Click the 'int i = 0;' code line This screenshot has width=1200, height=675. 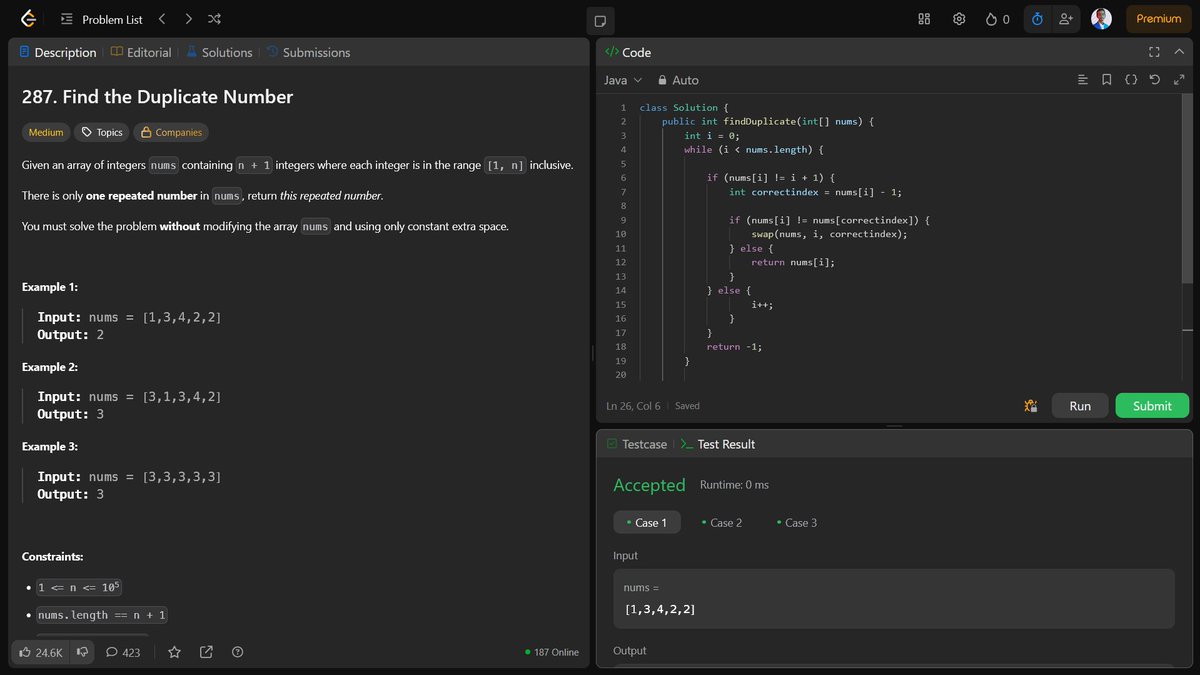coord(711,135)
